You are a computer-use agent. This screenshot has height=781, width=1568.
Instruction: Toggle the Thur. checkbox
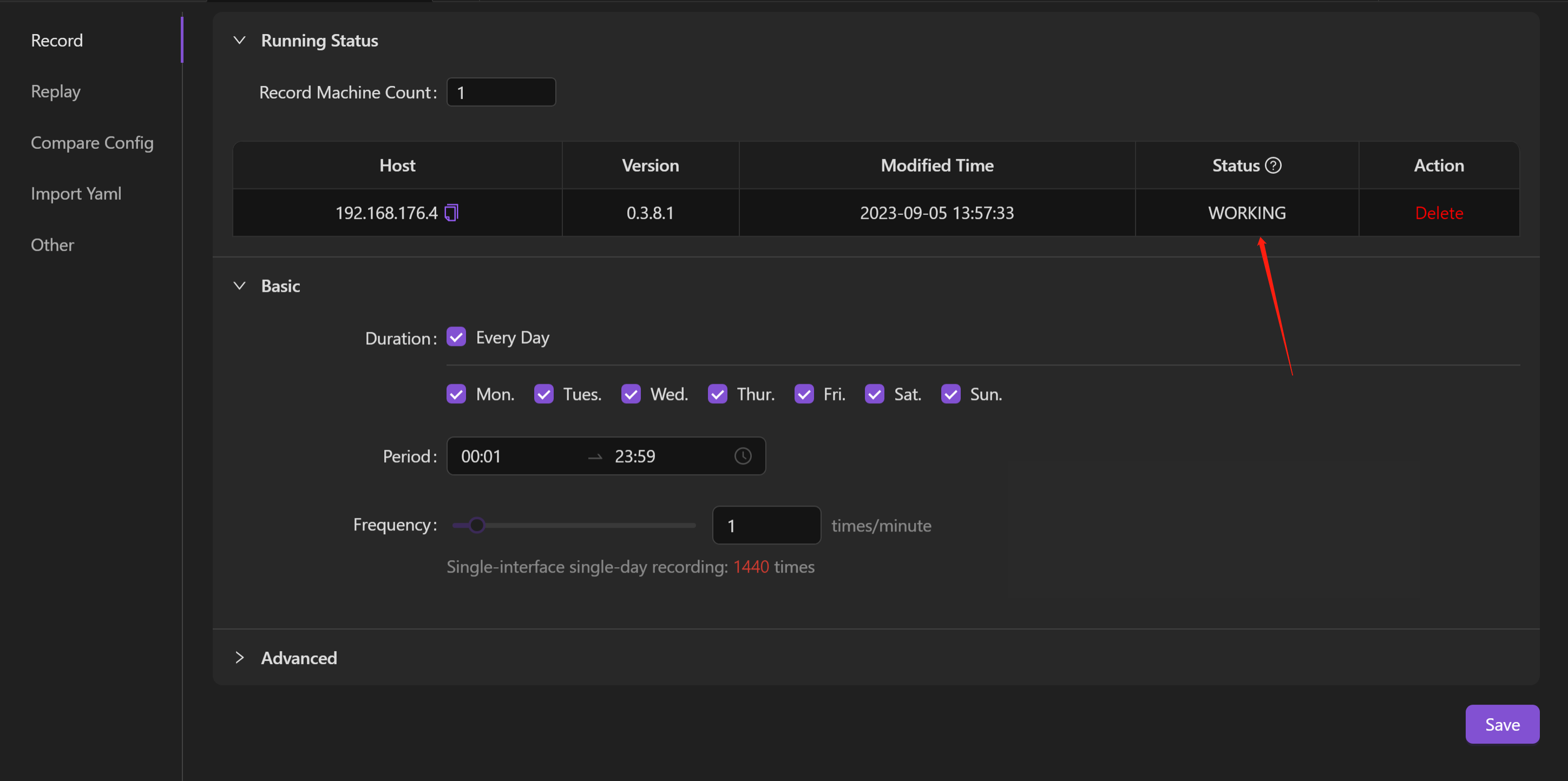pyautogui.click(x=717, y=394)
